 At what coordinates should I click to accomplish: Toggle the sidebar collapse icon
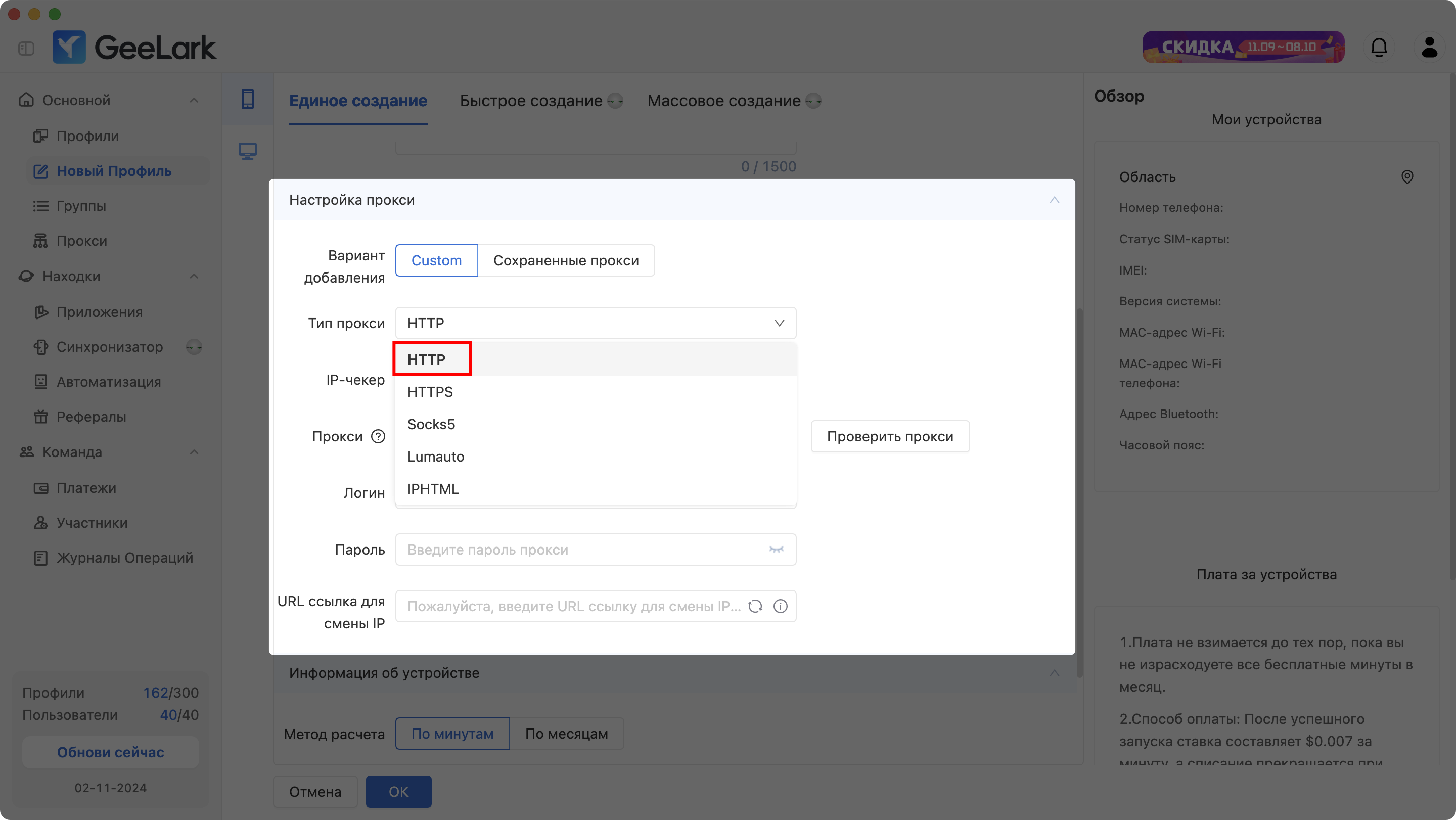[26, 48]
